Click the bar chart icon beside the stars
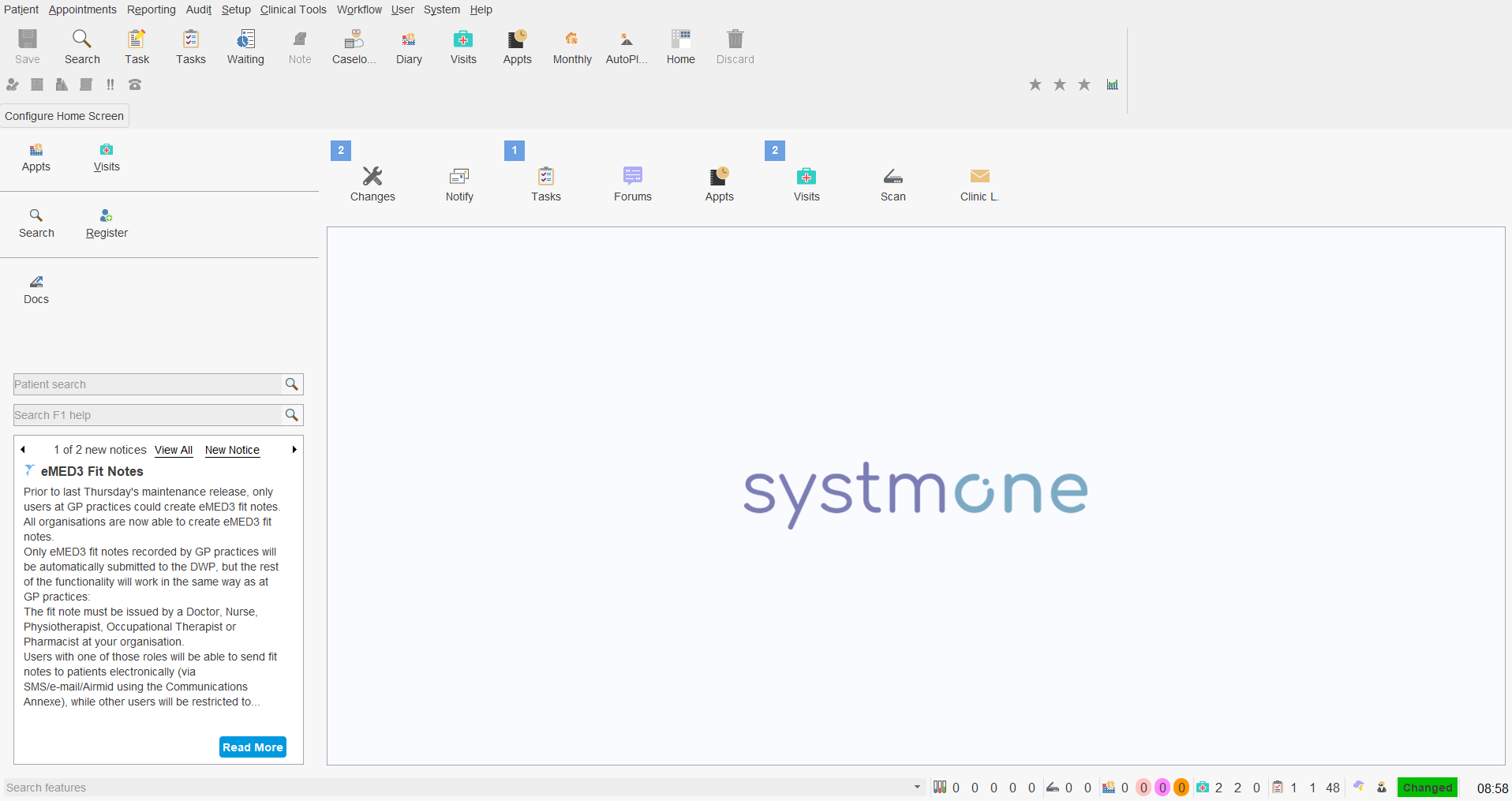The width and height of the screenshot is (1512, 801). [x=1112, y=84]
